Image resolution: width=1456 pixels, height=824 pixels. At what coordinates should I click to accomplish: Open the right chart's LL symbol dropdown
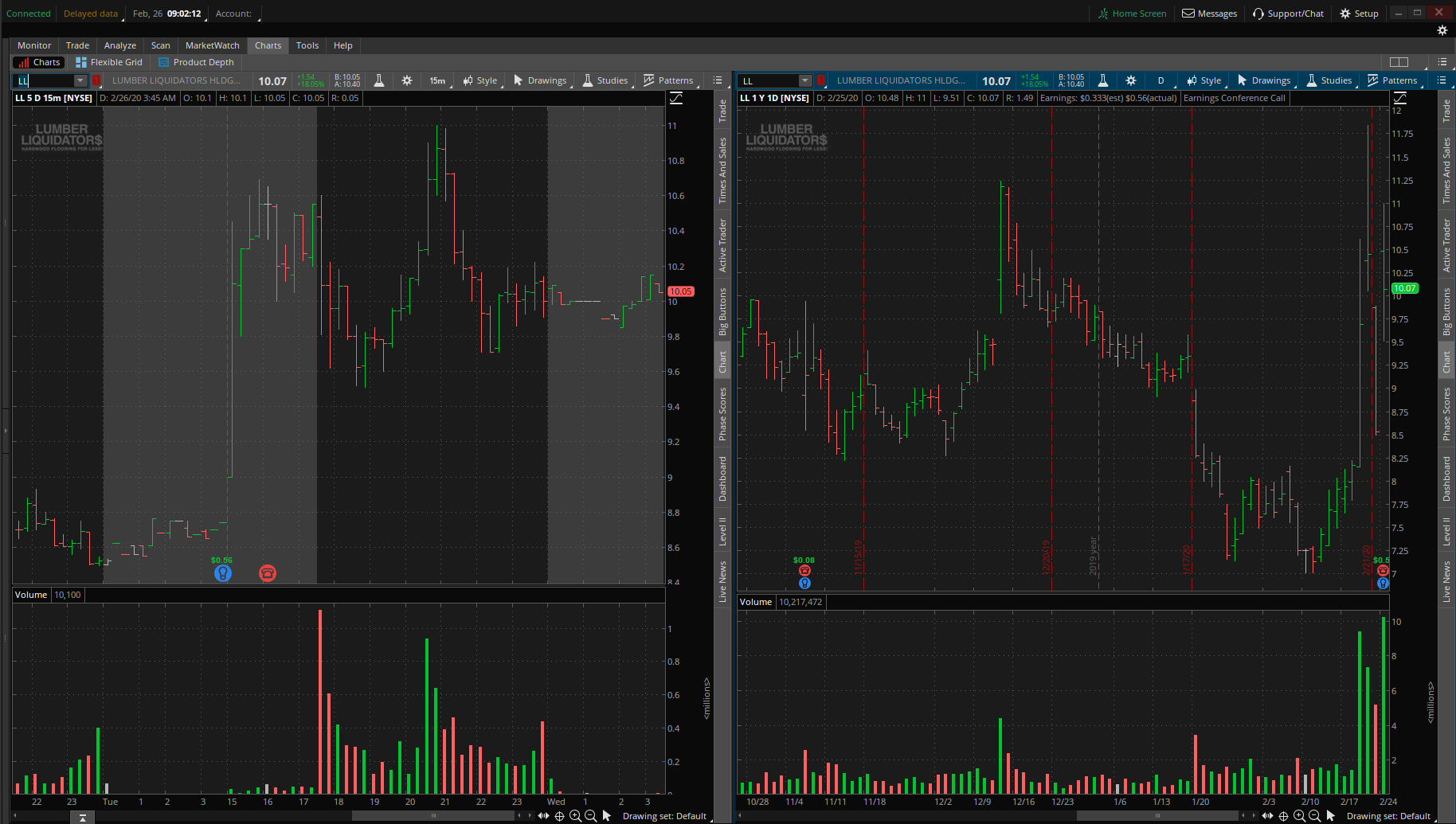tap(804, 80)
